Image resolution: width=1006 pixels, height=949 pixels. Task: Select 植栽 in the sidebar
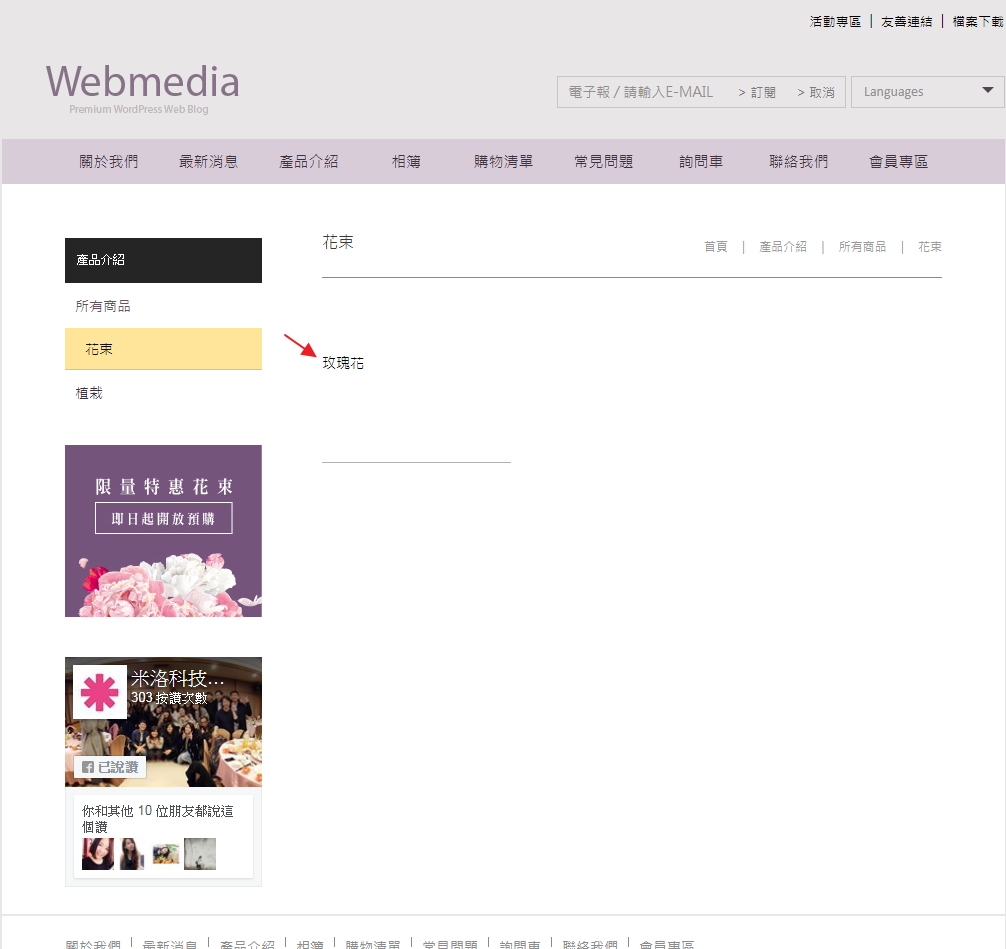pyautogui.click(x=89, y=393)
